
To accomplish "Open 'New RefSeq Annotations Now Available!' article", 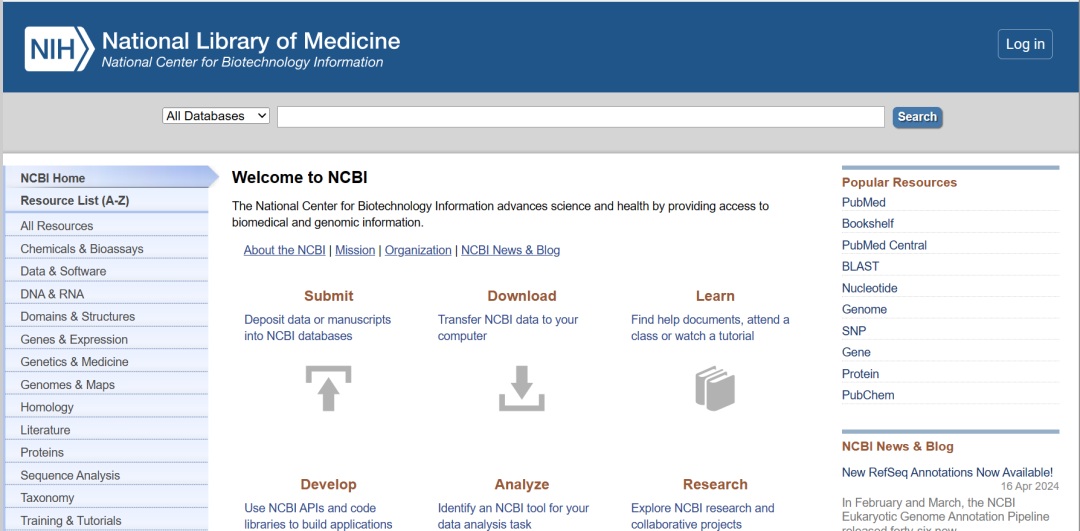I will (x=947, y=472).
